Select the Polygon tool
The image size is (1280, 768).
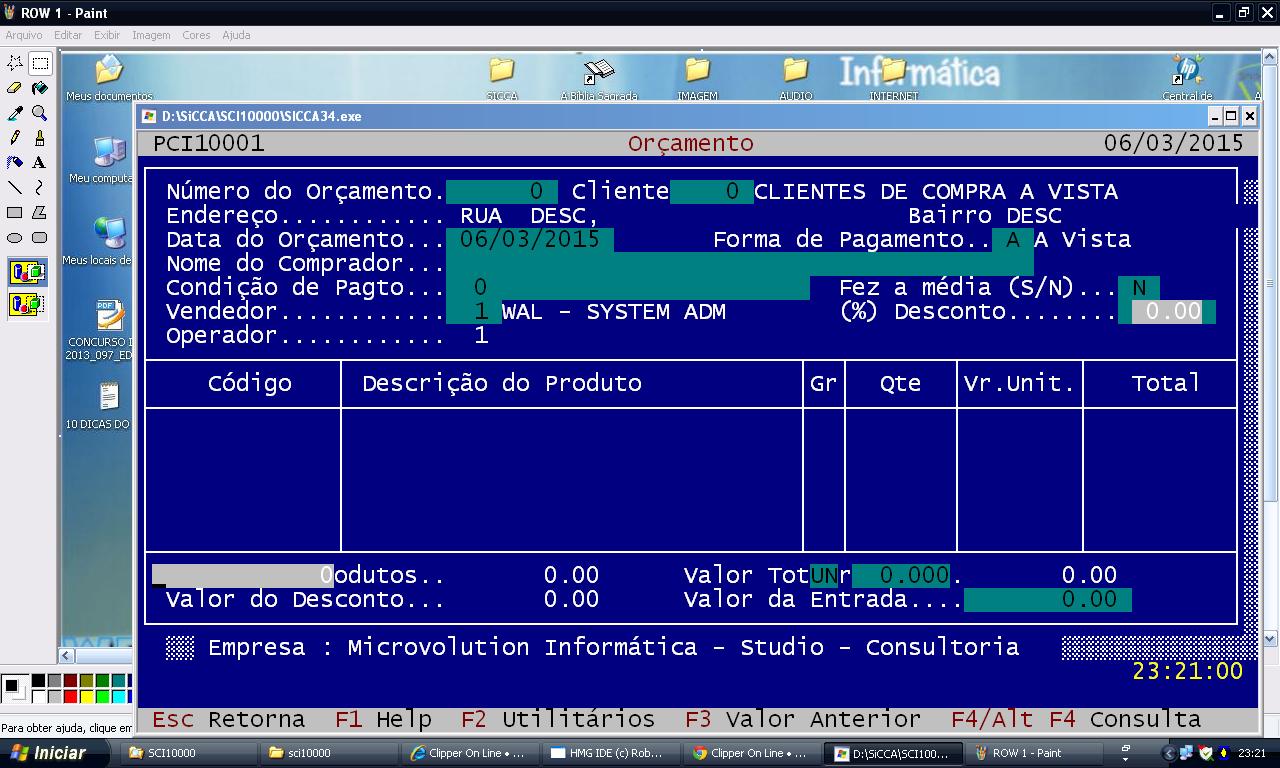[x=40, y=213]
